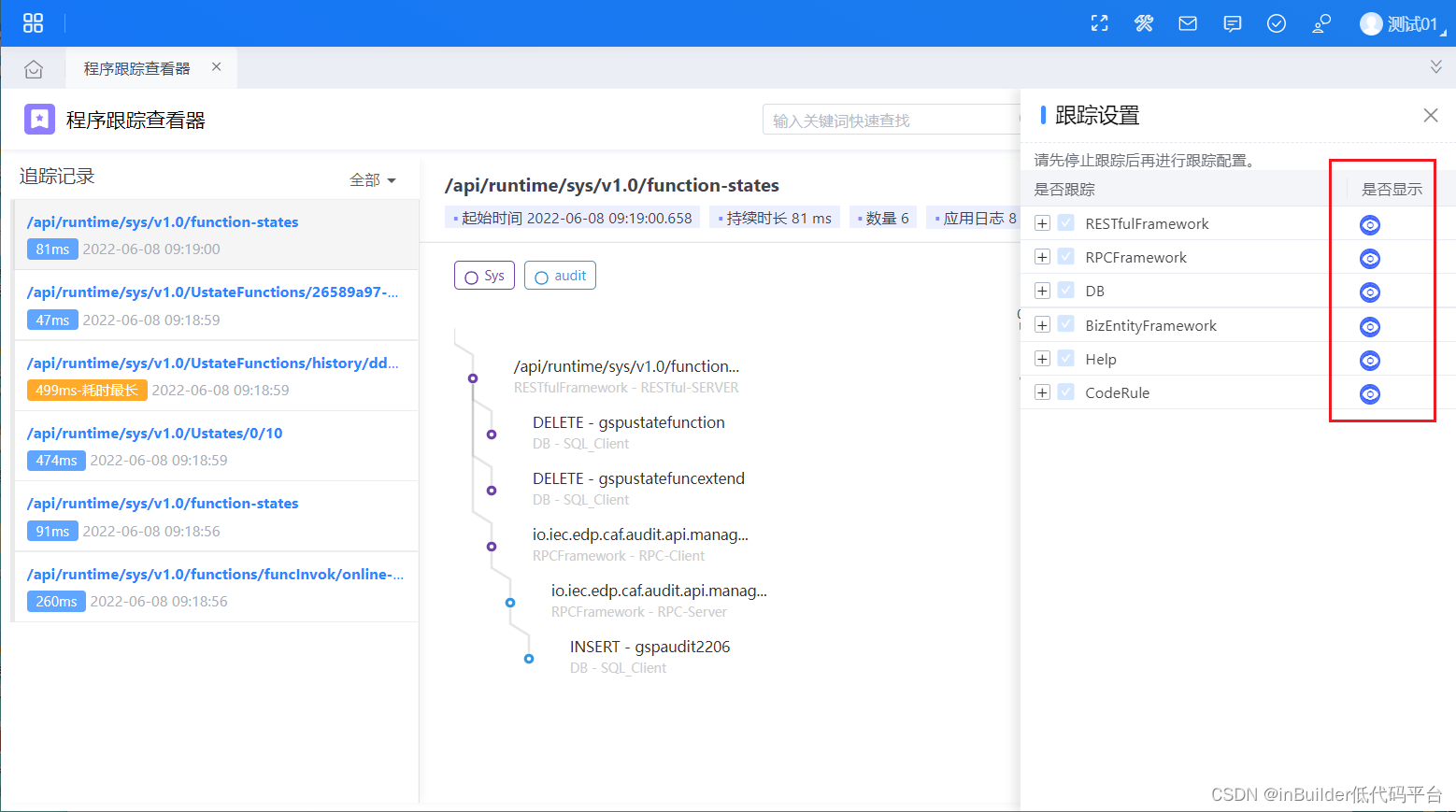Open the mail envelope icon

pos(1188,24)
